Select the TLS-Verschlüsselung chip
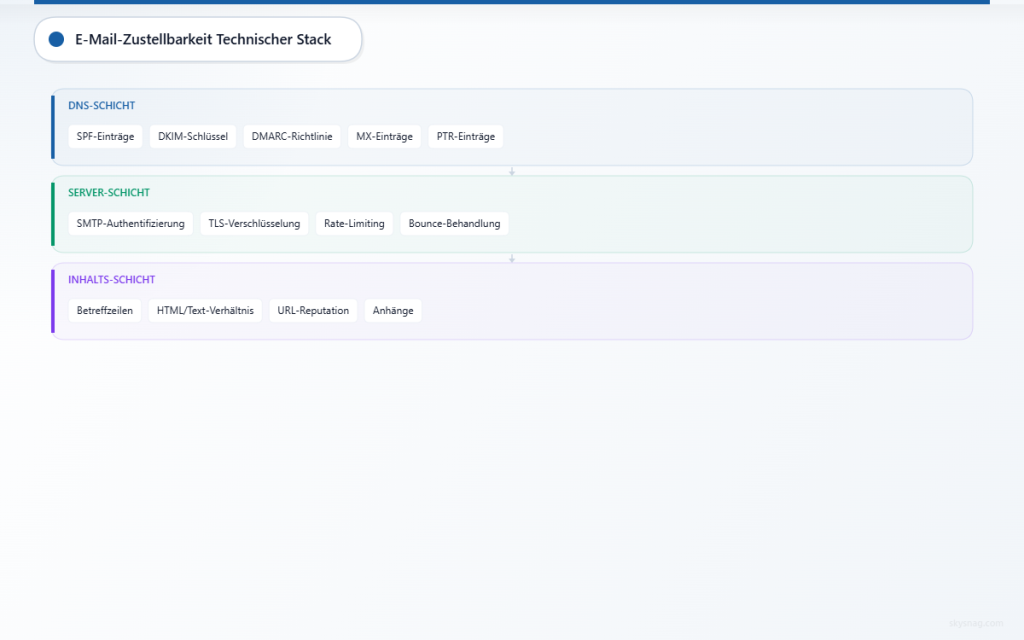 [254, 224]
